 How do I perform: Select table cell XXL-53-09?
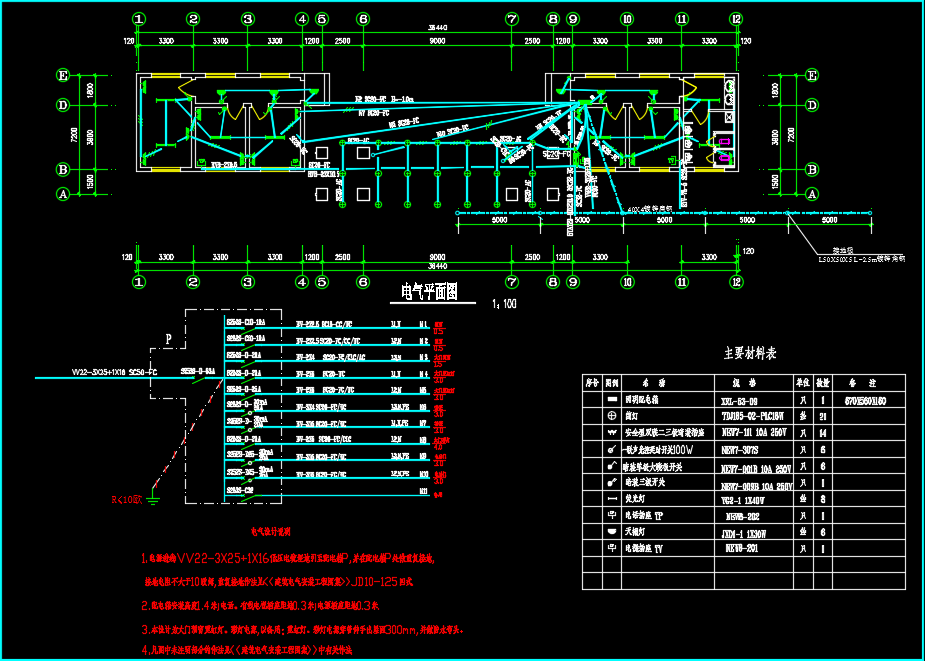[740, 400]
